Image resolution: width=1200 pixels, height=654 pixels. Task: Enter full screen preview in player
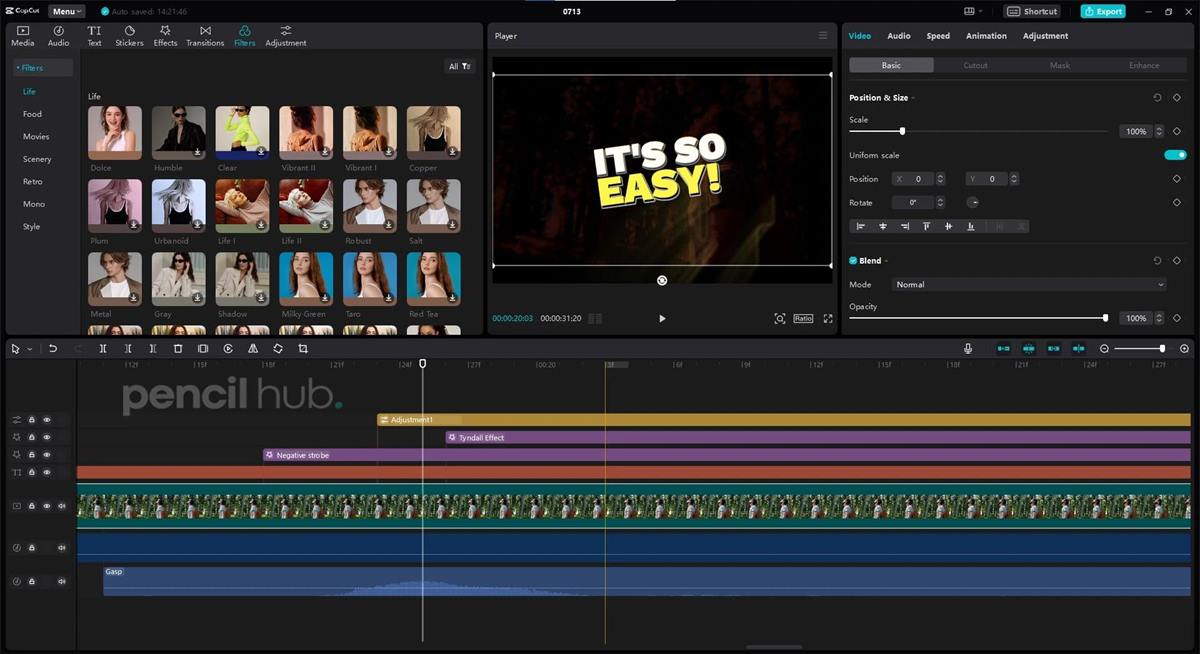(828, 319)
